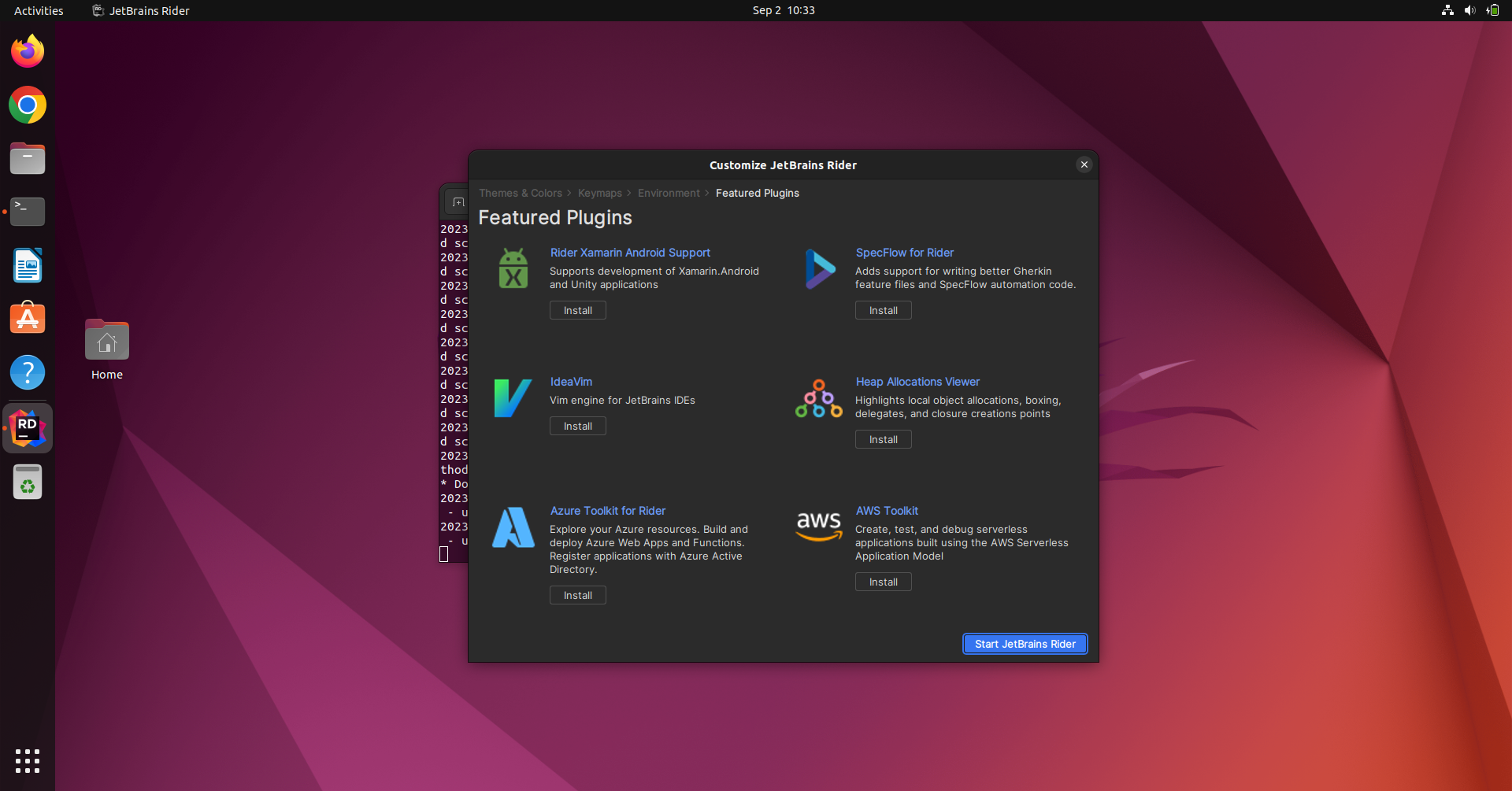Viewport: 1512px width, 791px height.
Task: Navigate to the Environment step
Action: click(x=669, y=194)
